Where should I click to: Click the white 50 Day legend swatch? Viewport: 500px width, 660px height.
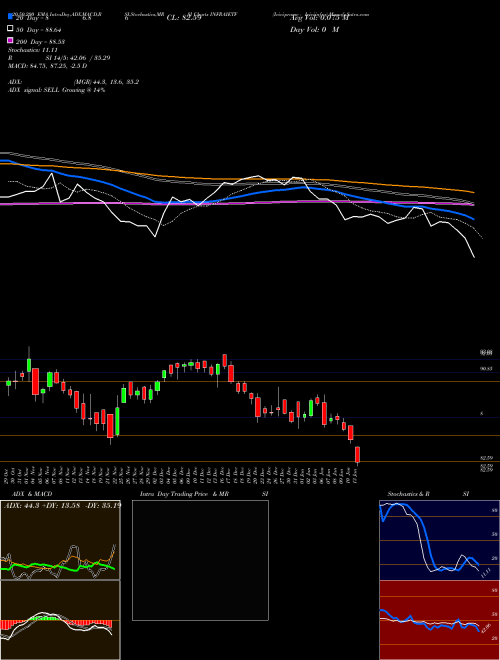point(10,29)
